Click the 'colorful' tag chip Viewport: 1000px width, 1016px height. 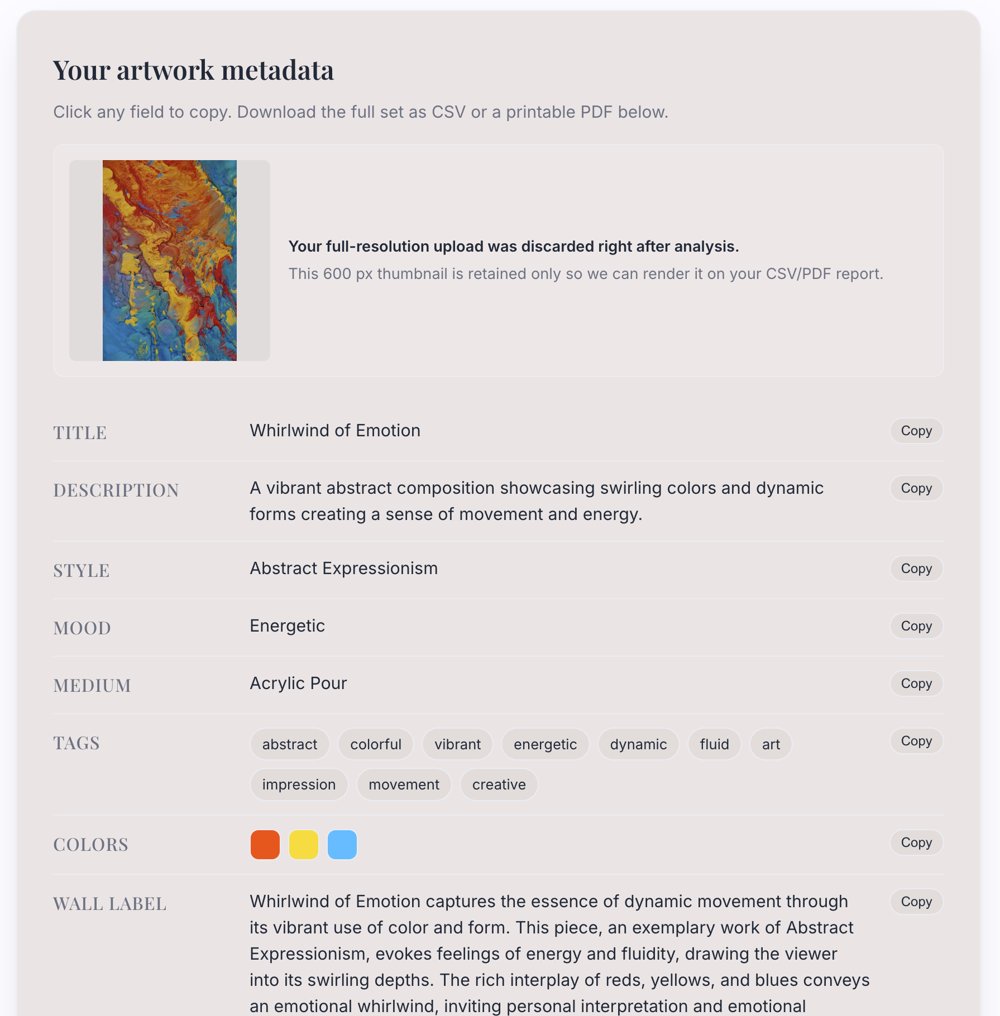(x=376, y=745)
